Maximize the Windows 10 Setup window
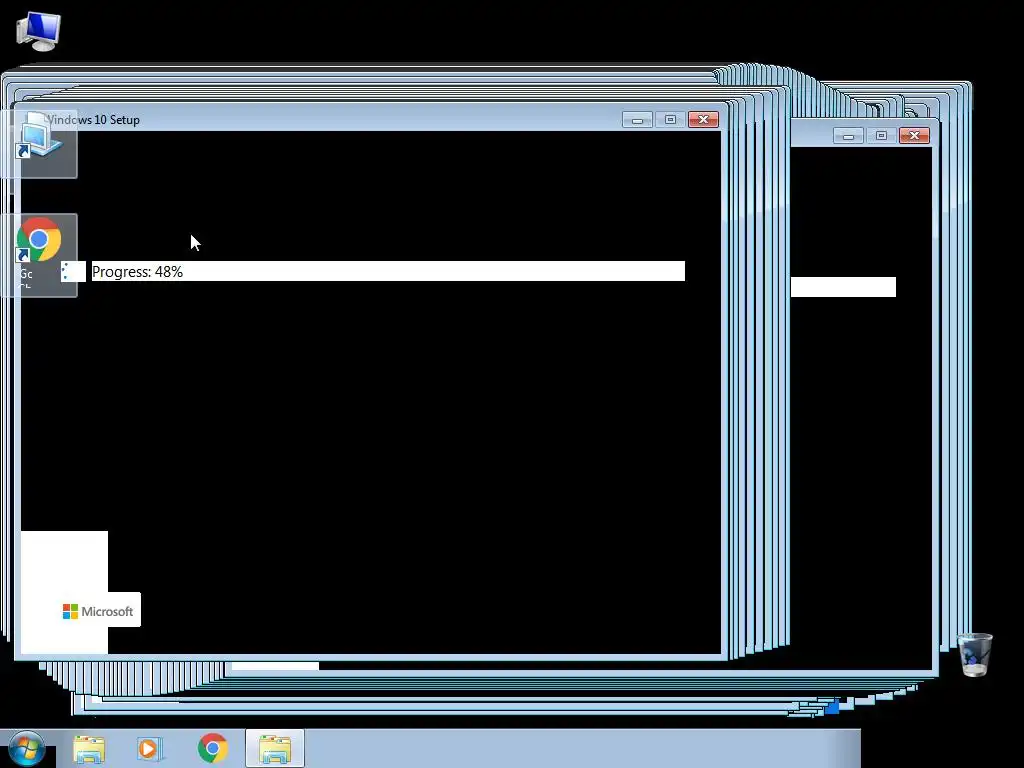The height and width of the screenshot is (768, 1024). pyautogui.click(x=670, y=120)
